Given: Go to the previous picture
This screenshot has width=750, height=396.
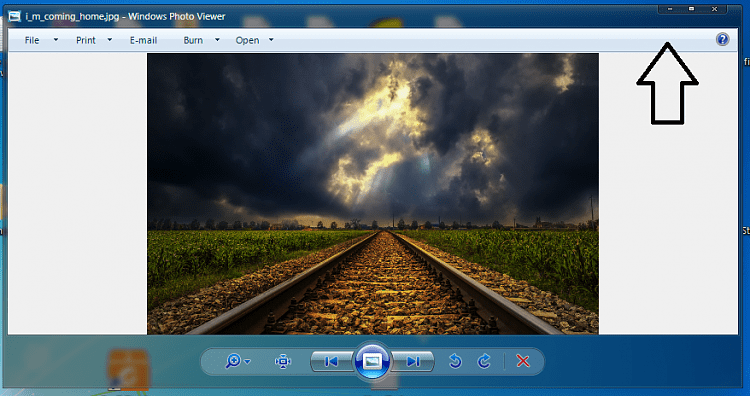Looking at the screenshot, I should pos(331,362).
